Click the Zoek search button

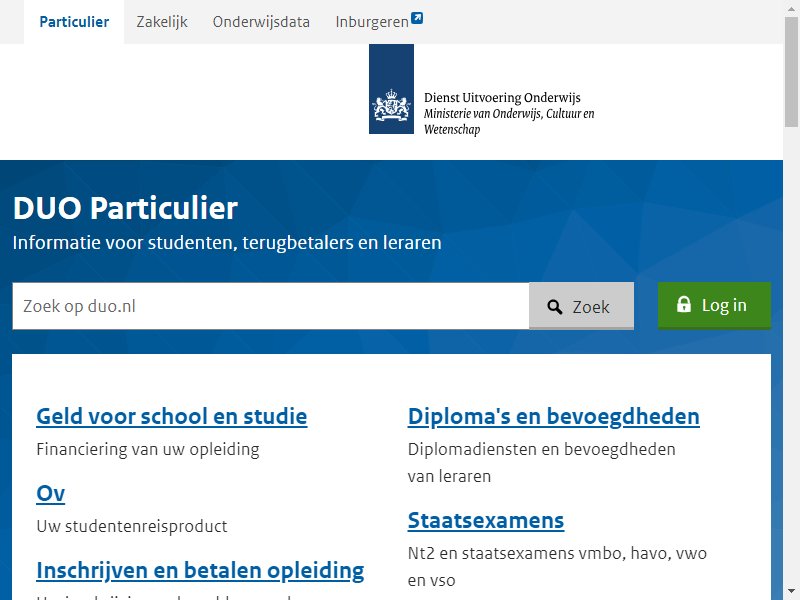coord(582,306)
